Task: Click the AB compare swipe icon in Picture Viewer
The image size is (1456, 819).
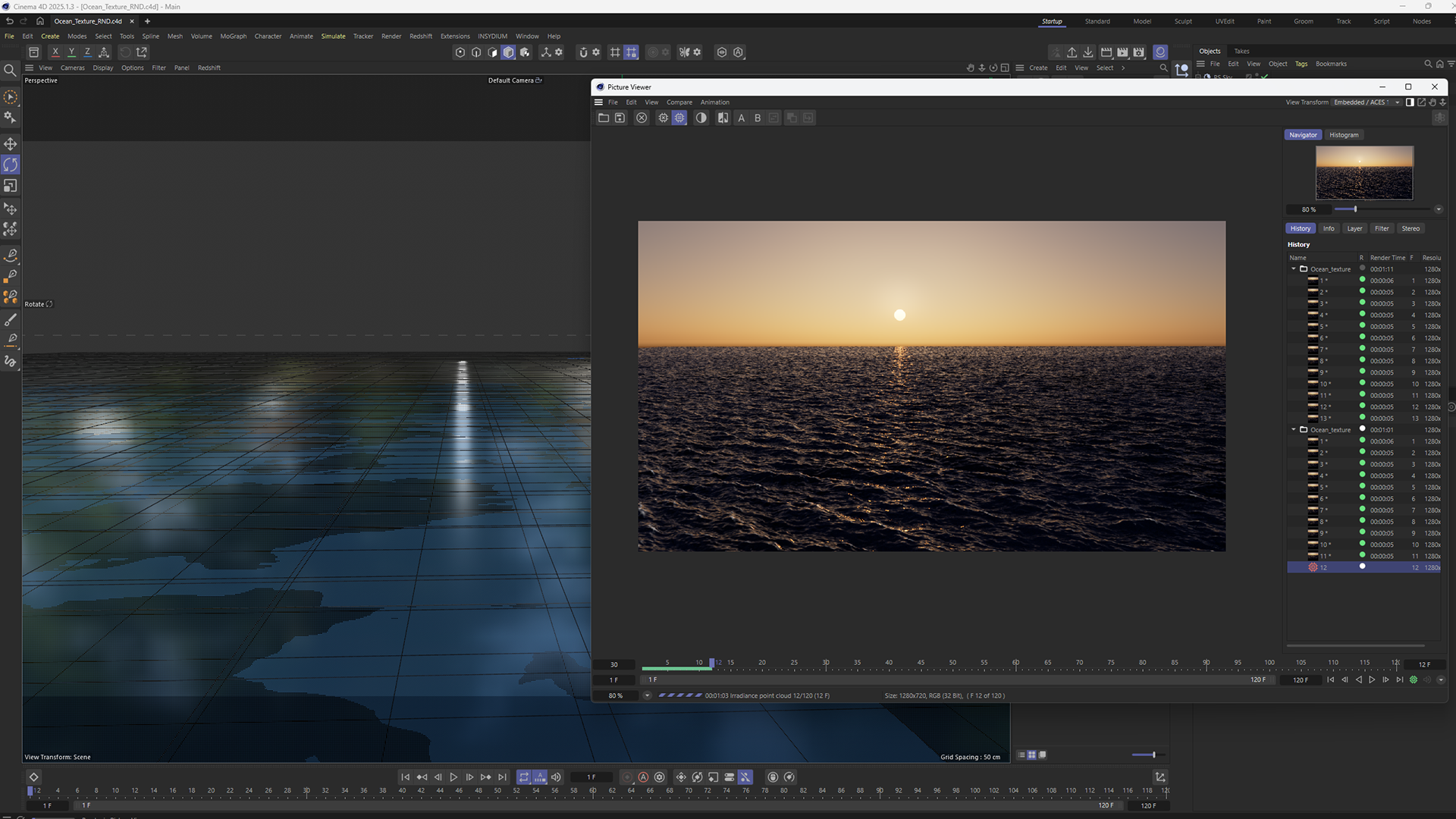Action: pos(723,118)
